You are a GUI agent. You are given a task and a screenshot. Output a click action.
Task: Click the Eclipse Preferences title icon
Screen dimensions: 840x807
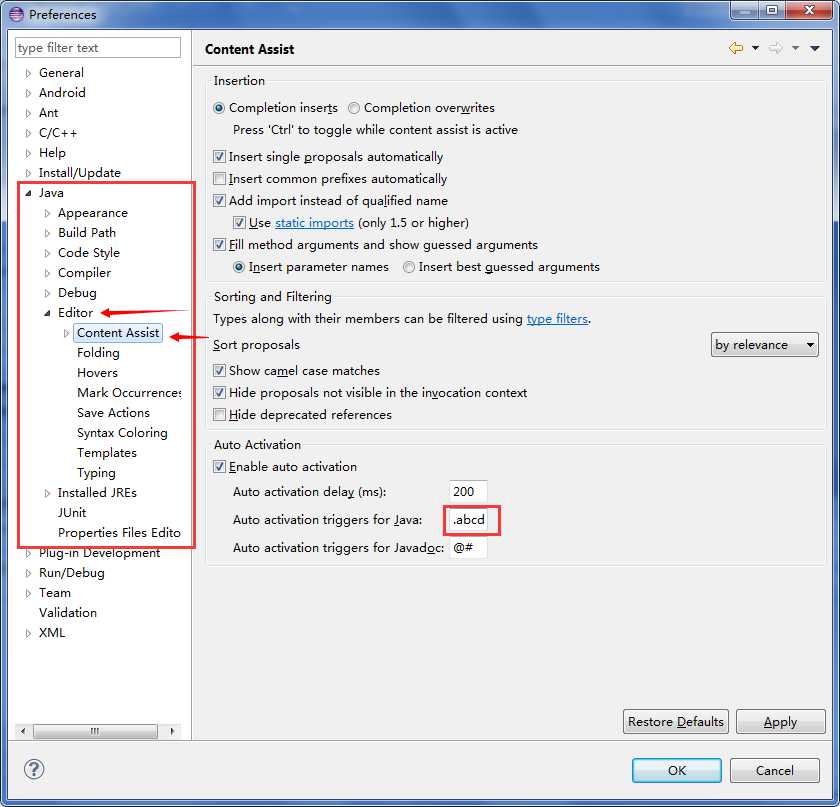tap(16, 14)
